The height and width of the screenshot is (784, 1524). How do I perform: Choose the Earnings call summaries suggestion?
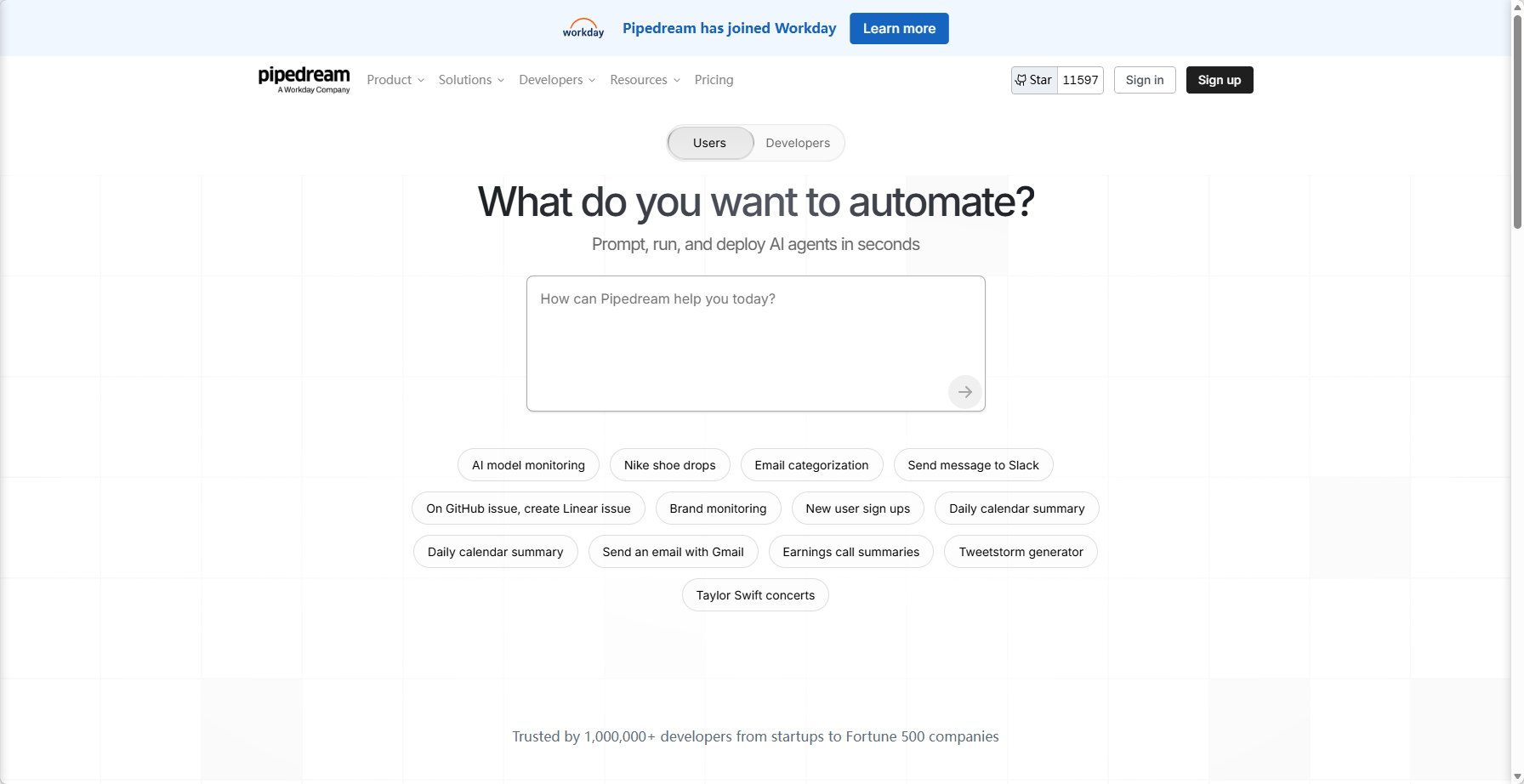tap(851, 552)
